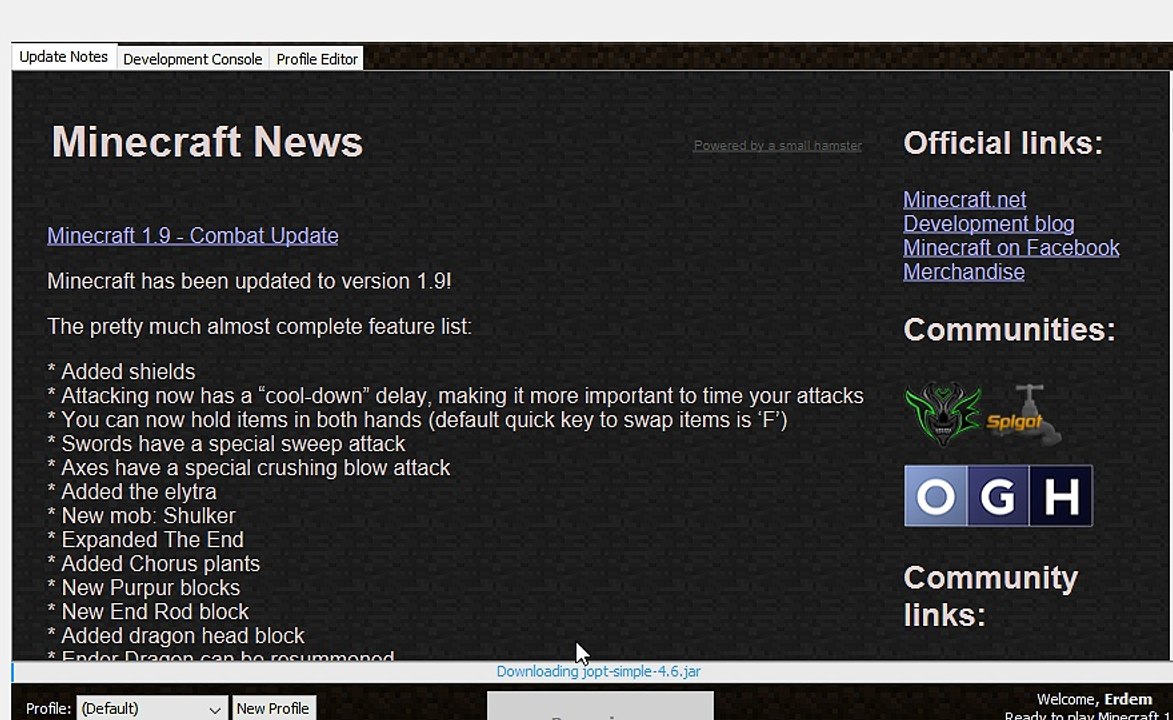Open Minecraft on Facebook link

(x=1011, y=248)
